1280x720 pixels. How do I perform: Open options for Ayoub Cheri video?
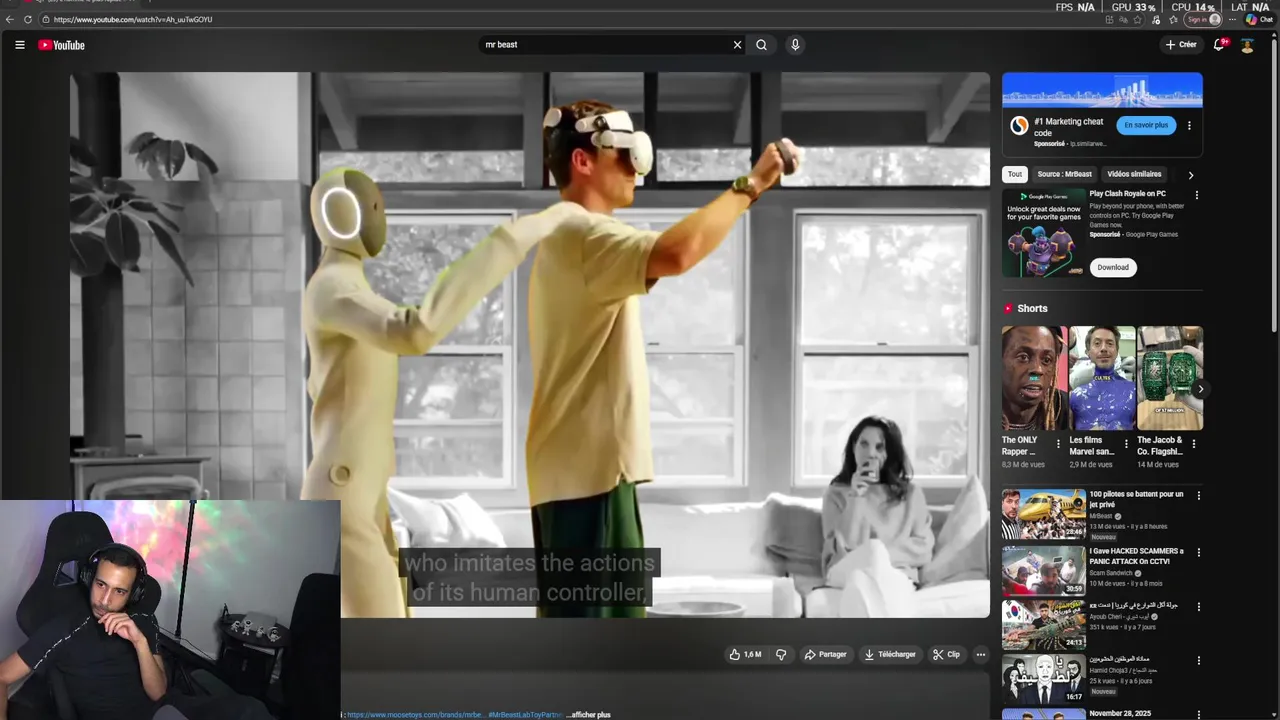pos(1199,606)
